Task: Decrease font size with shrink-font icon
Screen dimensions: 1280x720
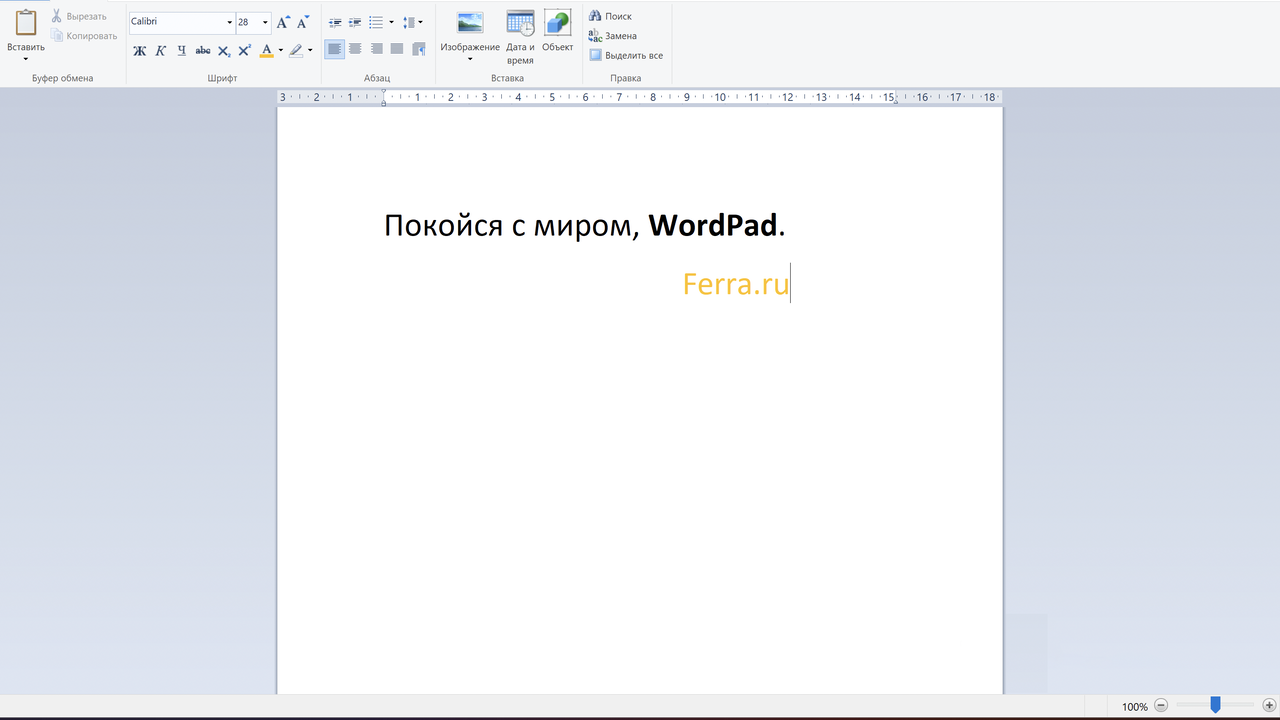Action: (303, 22)
